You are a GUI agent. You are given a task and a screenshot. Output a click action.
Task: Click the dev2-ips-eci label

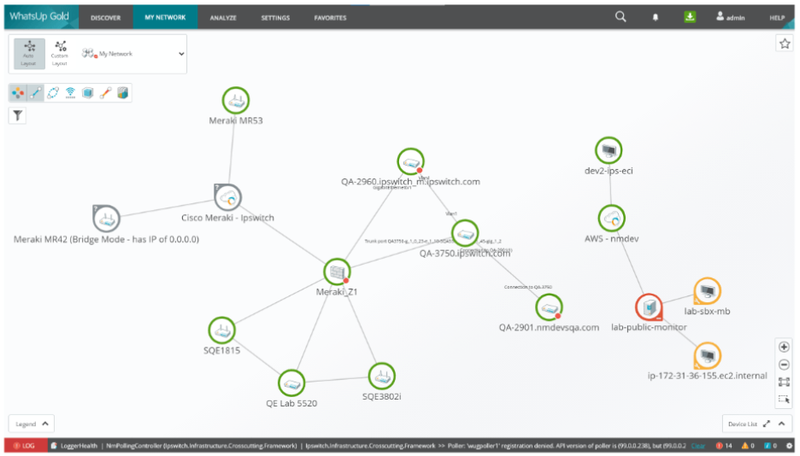609,171
